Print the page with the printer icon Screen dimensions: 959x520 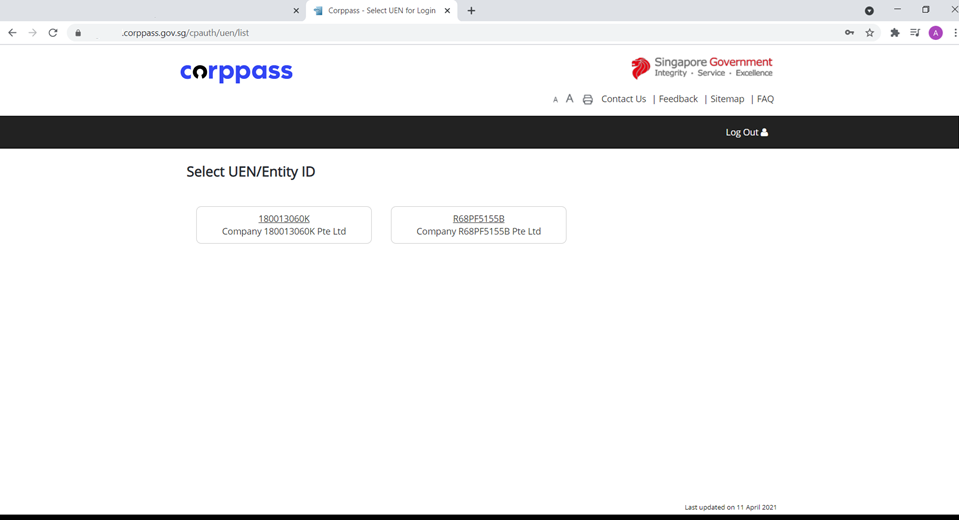[588, 99]
